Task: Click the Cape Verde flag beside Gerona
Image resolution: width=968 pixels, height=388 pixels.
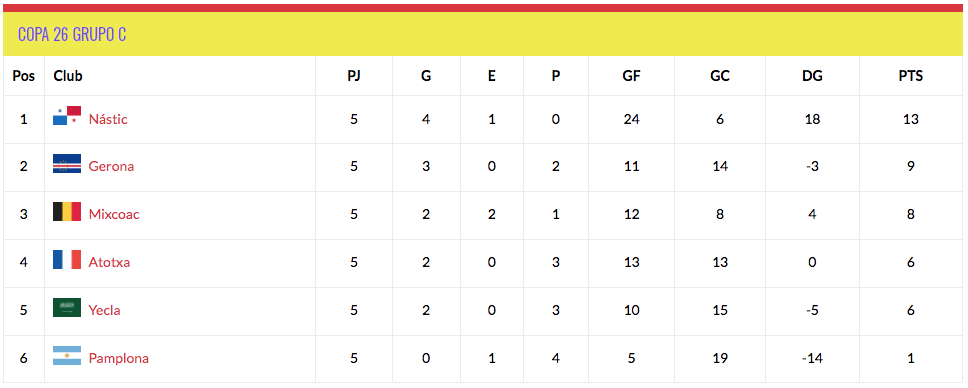Action: [67, 164]
